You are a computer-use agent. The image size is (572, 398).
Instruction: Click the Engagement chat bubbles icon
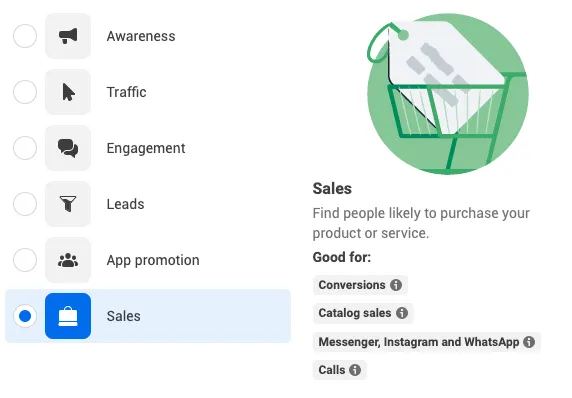coord(68,148)
